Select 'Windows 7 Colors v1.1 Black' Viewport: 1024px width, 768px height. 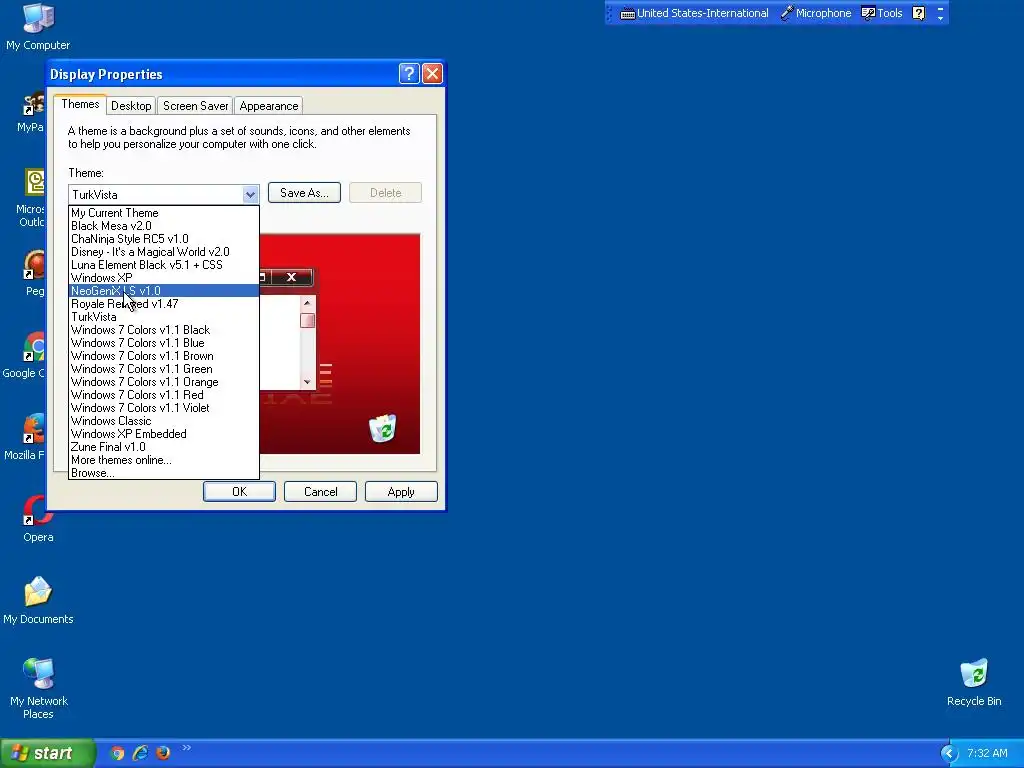coord(164,330)
